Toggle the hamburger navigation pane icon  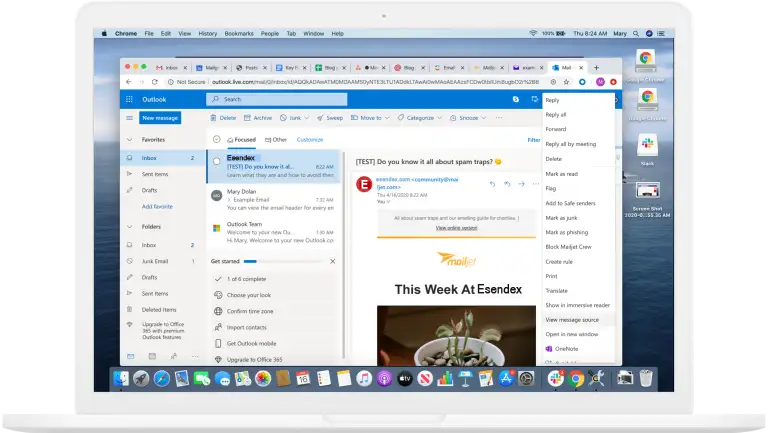pos(129,118)
